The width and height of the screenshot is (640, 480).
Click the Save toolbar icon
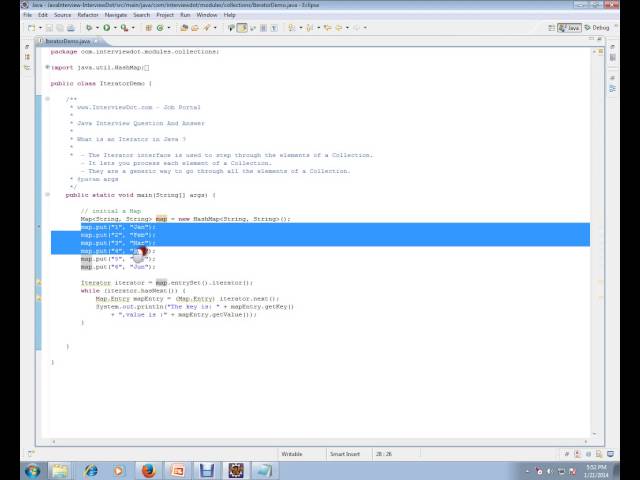click(x=49, y=28)
